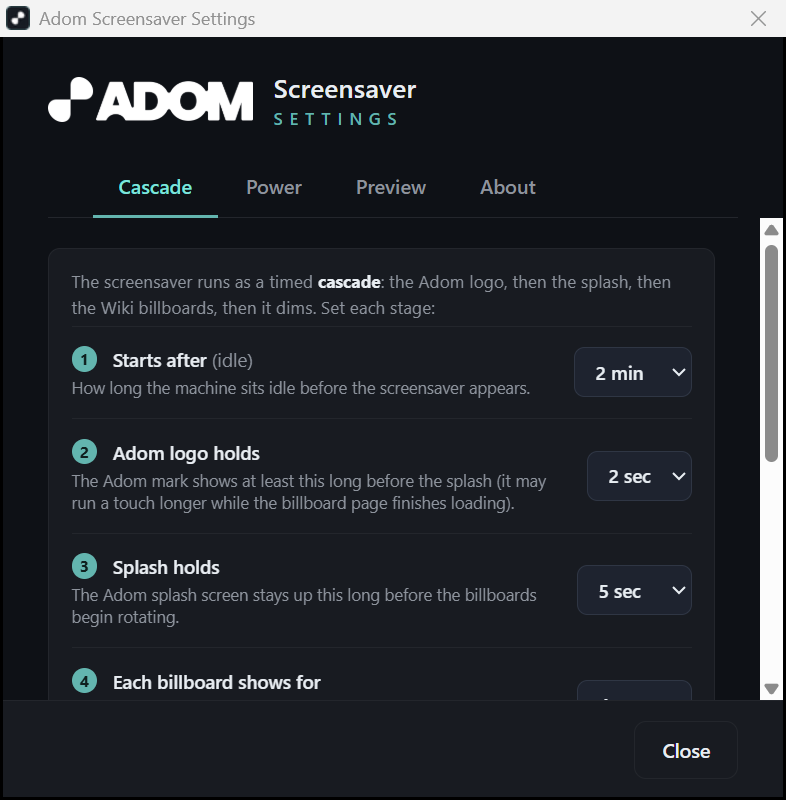
Task: Click the scrollbar up arrow
Action: tap(771, 230)
